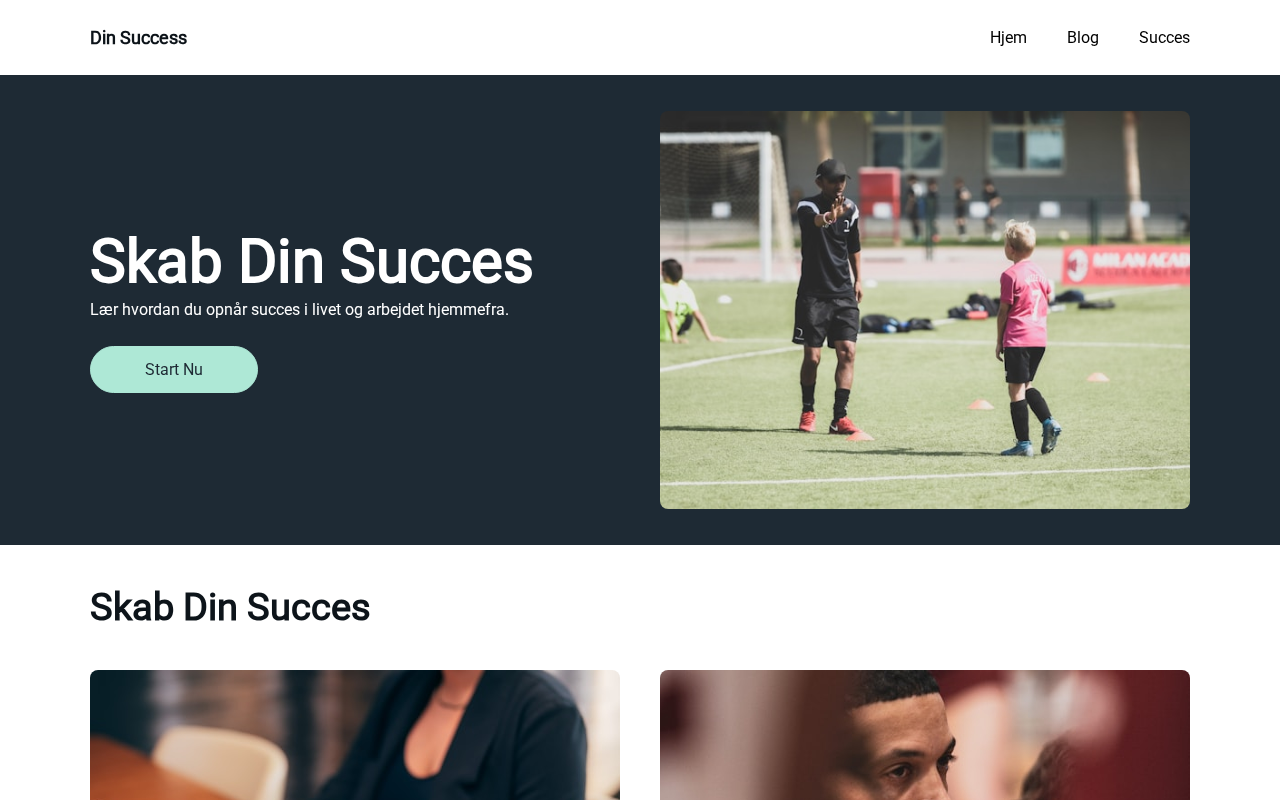Open the right card image with man

point(925,735)
